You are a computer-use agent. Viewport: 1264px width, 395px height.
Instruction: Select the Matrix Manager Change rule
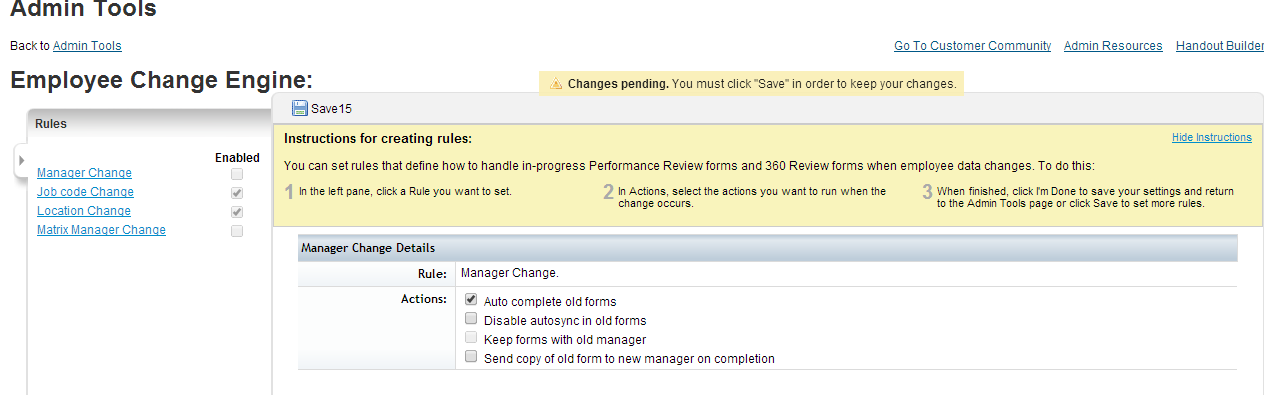(x=101, y=230)
